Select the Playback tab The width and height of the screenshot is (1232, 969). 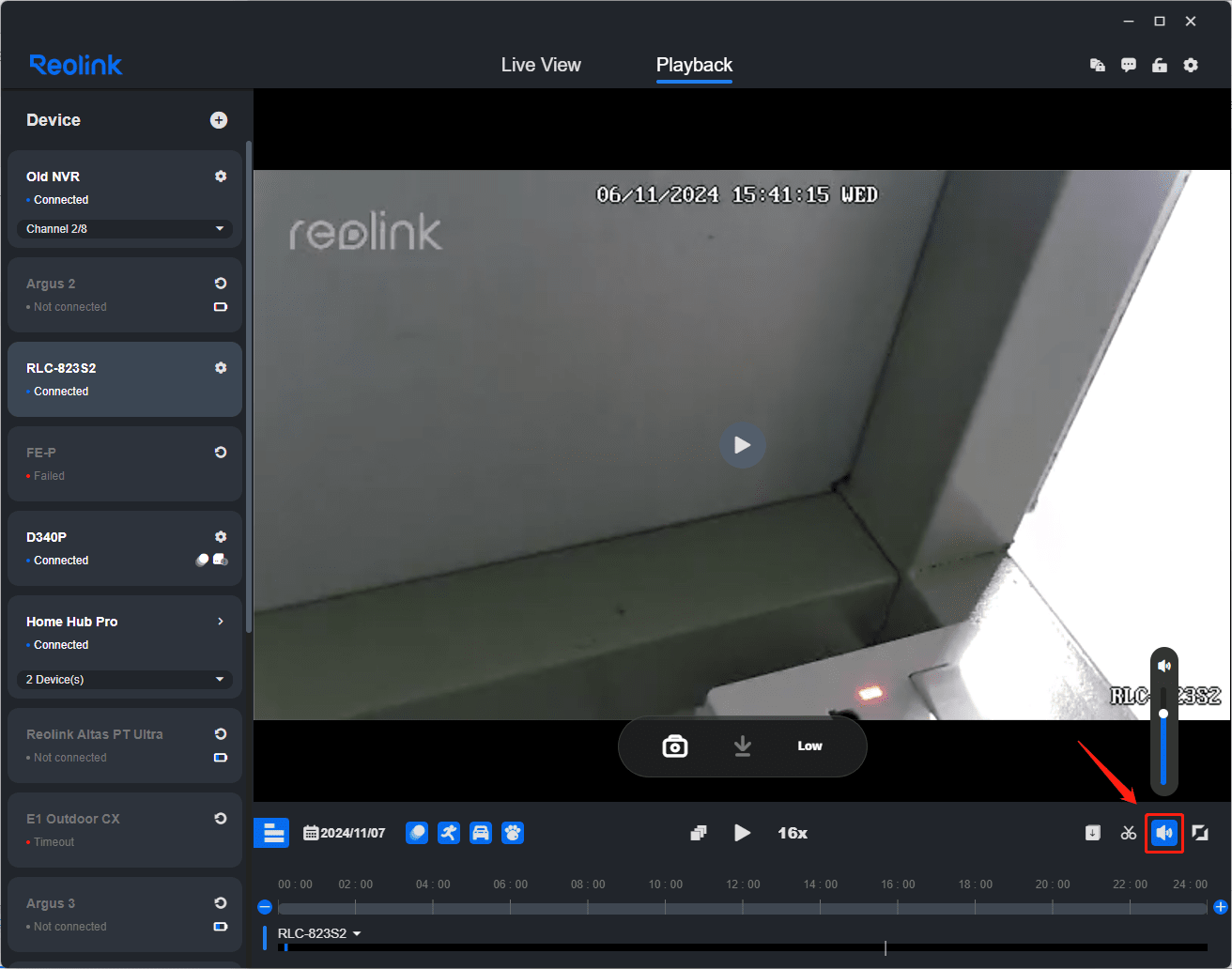(x=694, y=65)
